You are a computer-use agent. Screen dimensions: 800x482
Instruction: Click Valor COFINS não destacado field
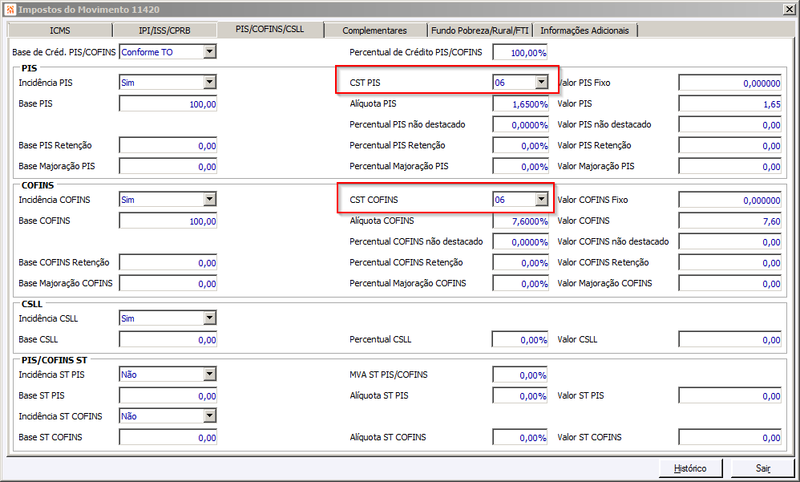730,242
